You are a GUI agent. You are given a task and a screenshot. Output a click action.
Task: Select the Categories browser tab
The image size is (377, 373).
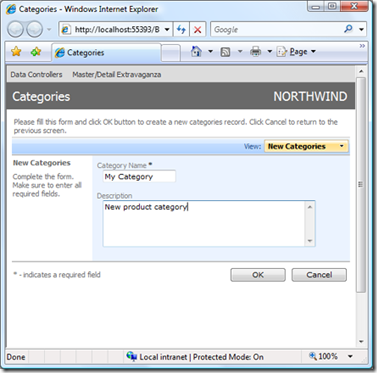[x=106, y=52]
